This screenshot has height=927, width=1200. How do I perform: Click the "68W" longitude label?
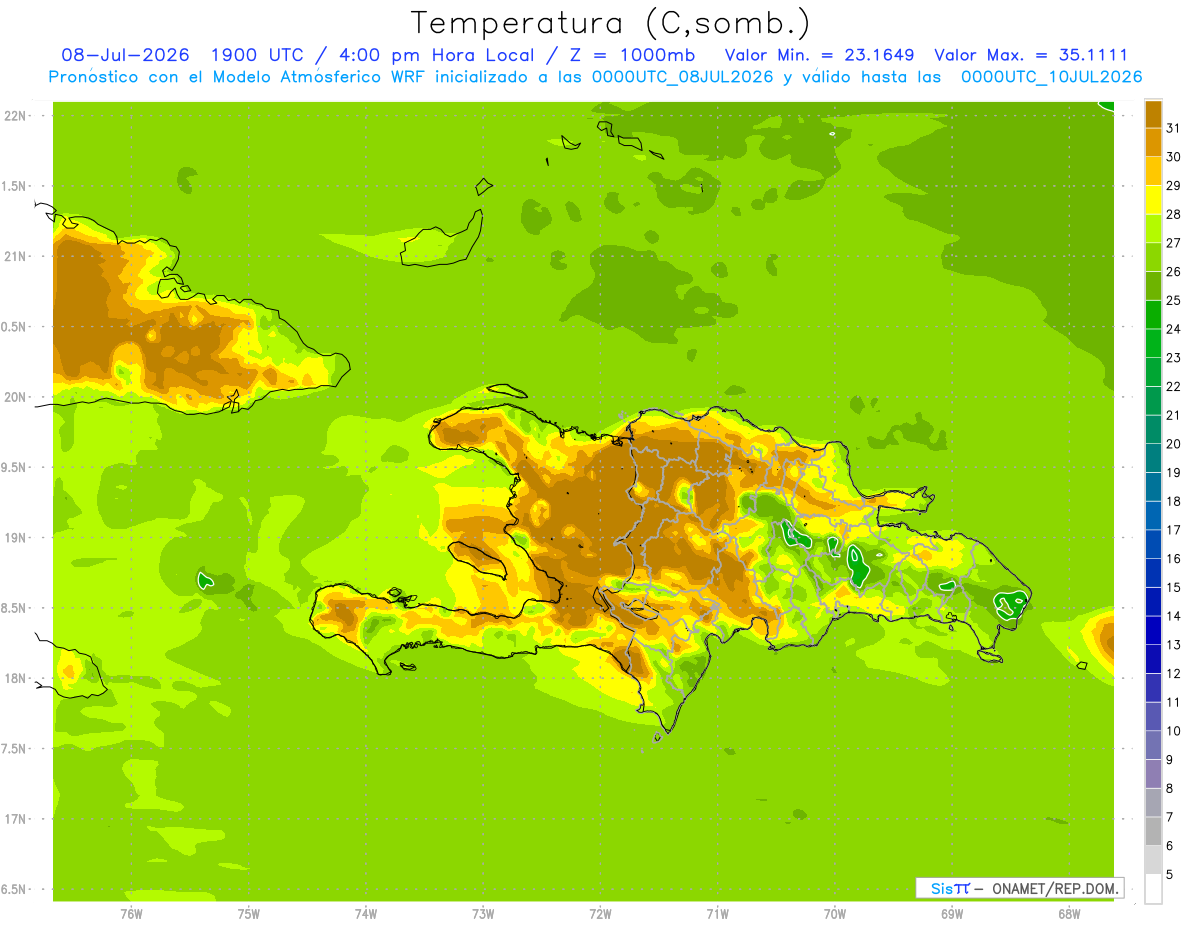[x=1069, y=913]
